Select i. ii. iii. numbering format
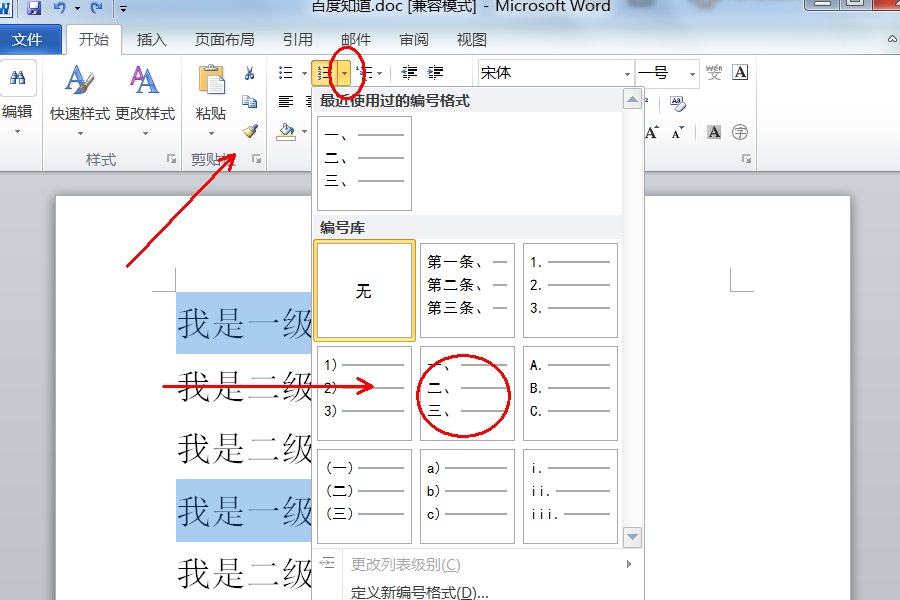 click(x=571, y=496)
